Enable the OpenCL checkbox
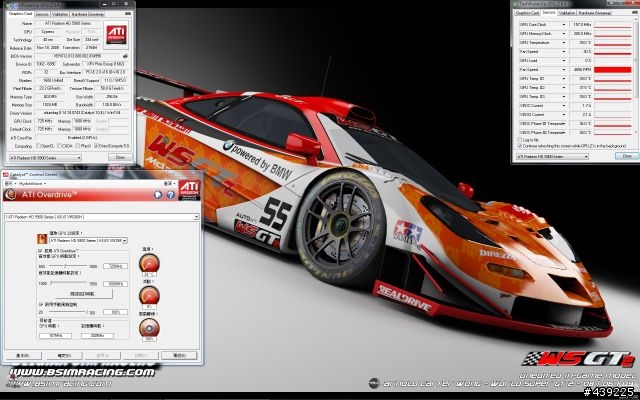 point(38,146)
